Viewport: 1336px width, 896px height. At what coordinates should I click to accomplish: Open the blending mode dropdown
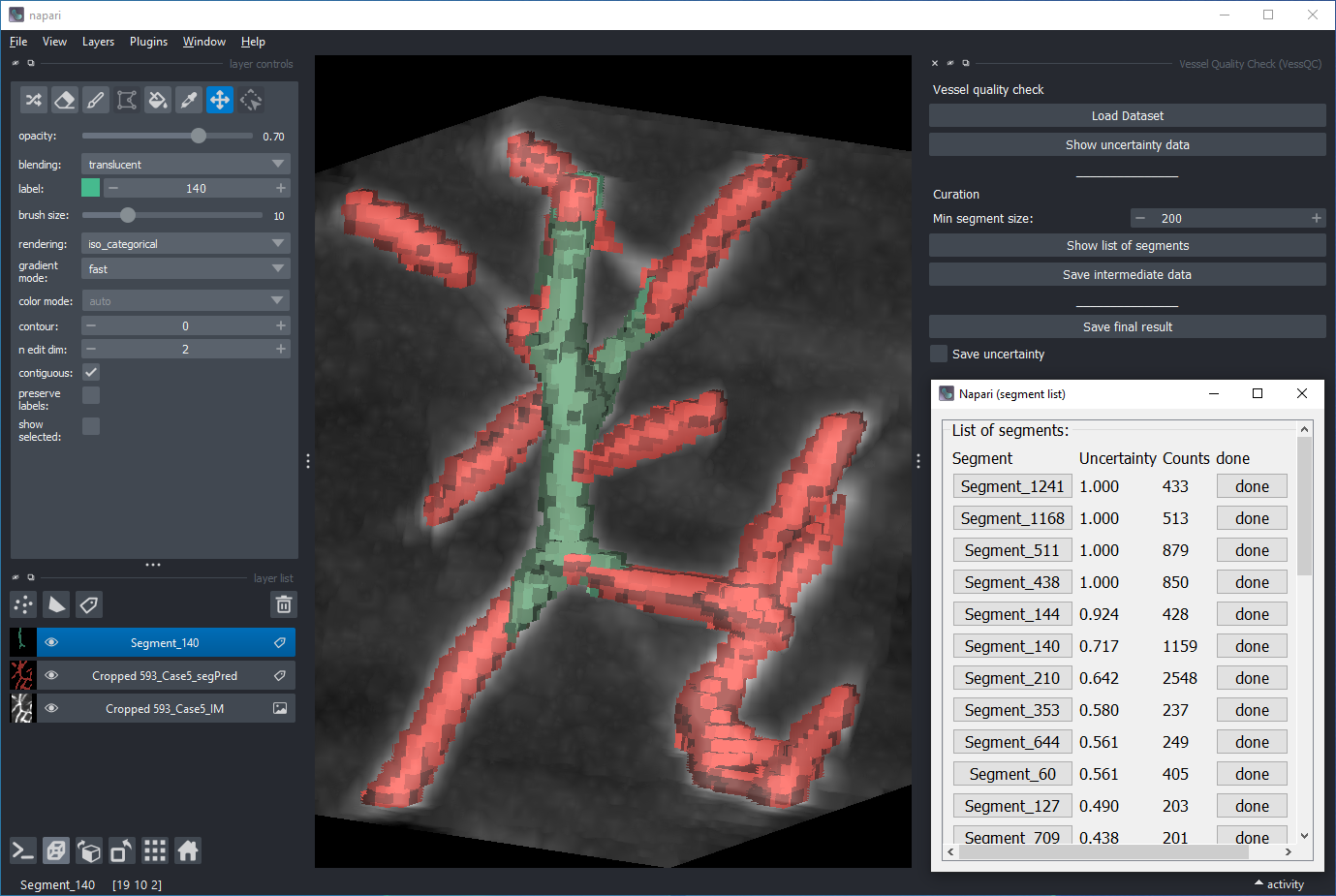[x=186, y=165]
